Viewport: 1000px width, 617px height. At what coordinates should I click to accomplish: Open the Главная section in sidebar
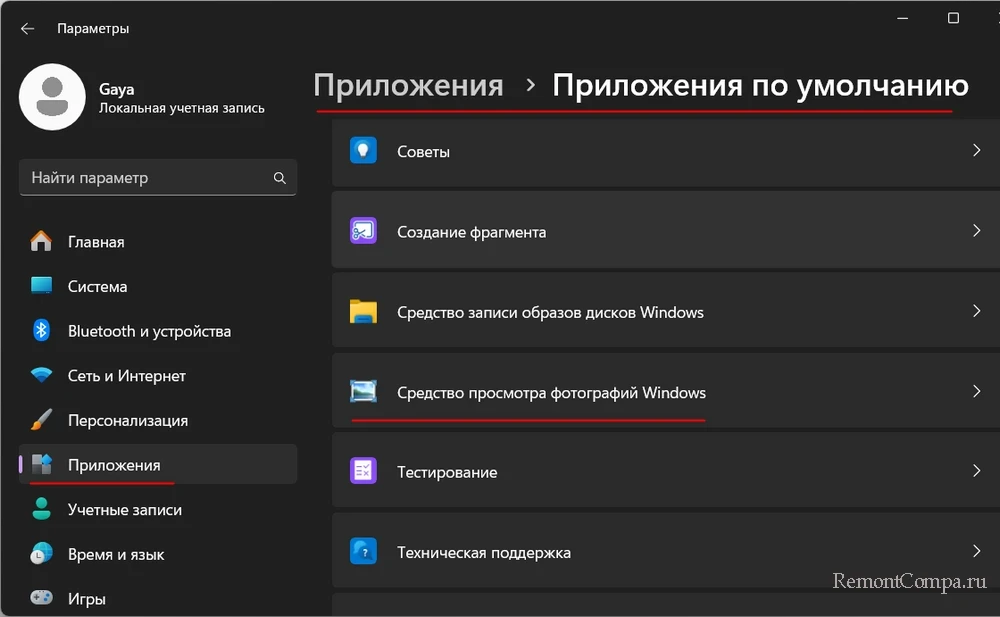coord(96,242)
